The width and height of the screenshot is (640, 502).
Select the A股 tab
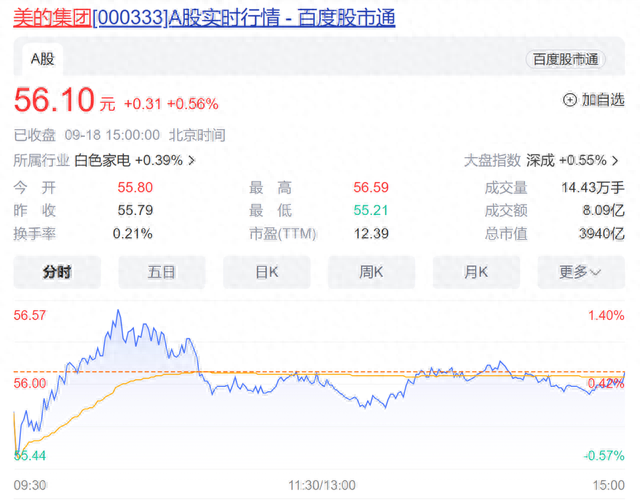[42, 59]
